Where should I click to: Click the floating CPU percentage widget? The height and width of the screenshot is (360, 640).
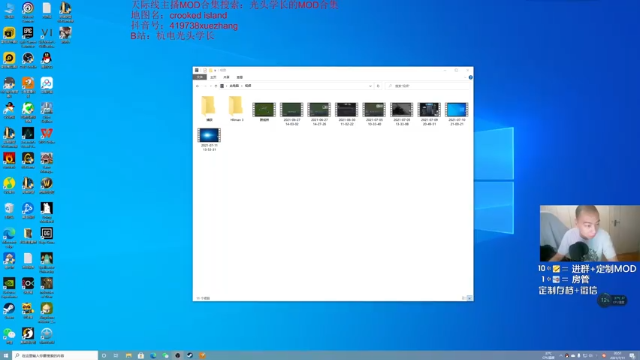(x=612, y=300)
